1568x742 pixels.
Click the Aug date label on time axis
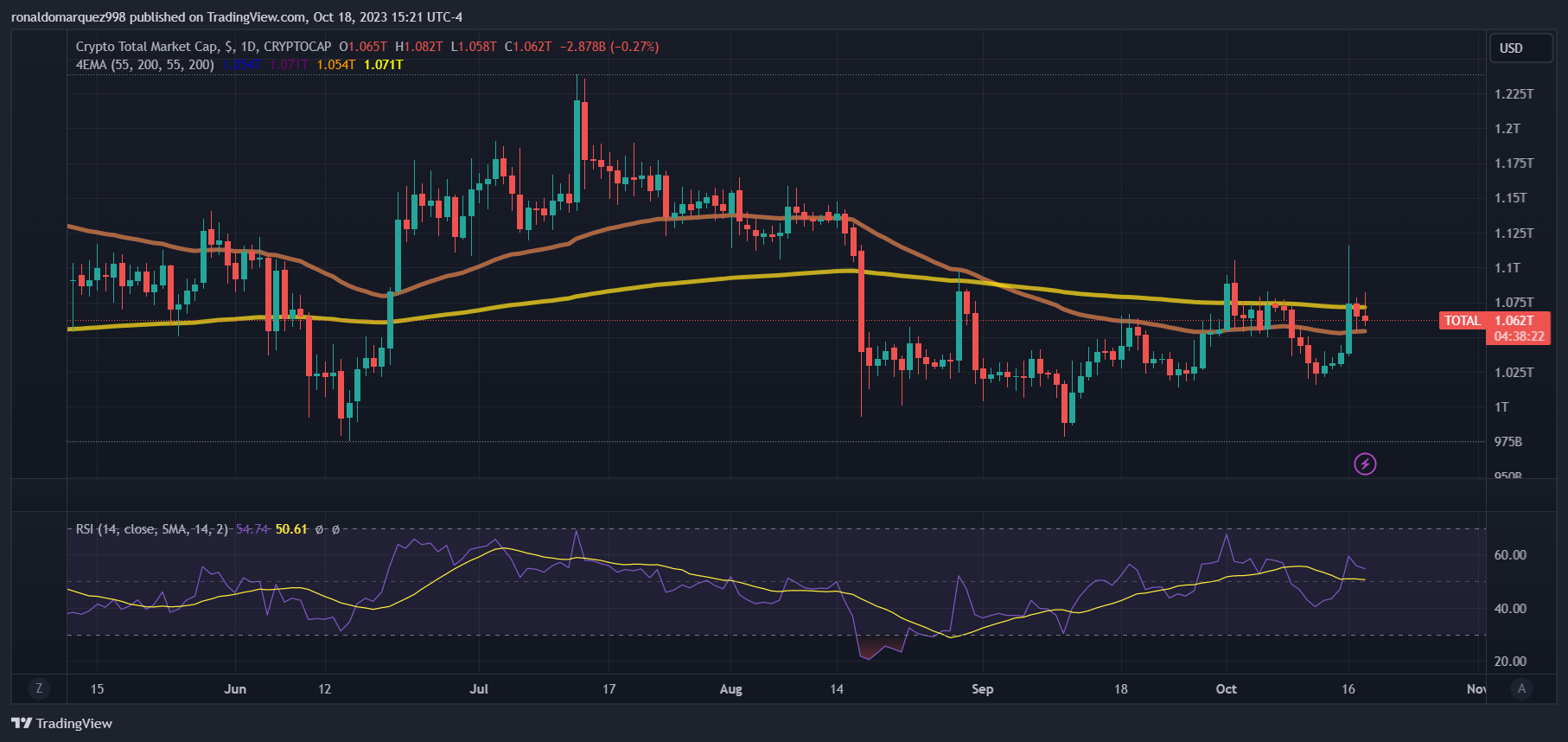coord(731,689)
